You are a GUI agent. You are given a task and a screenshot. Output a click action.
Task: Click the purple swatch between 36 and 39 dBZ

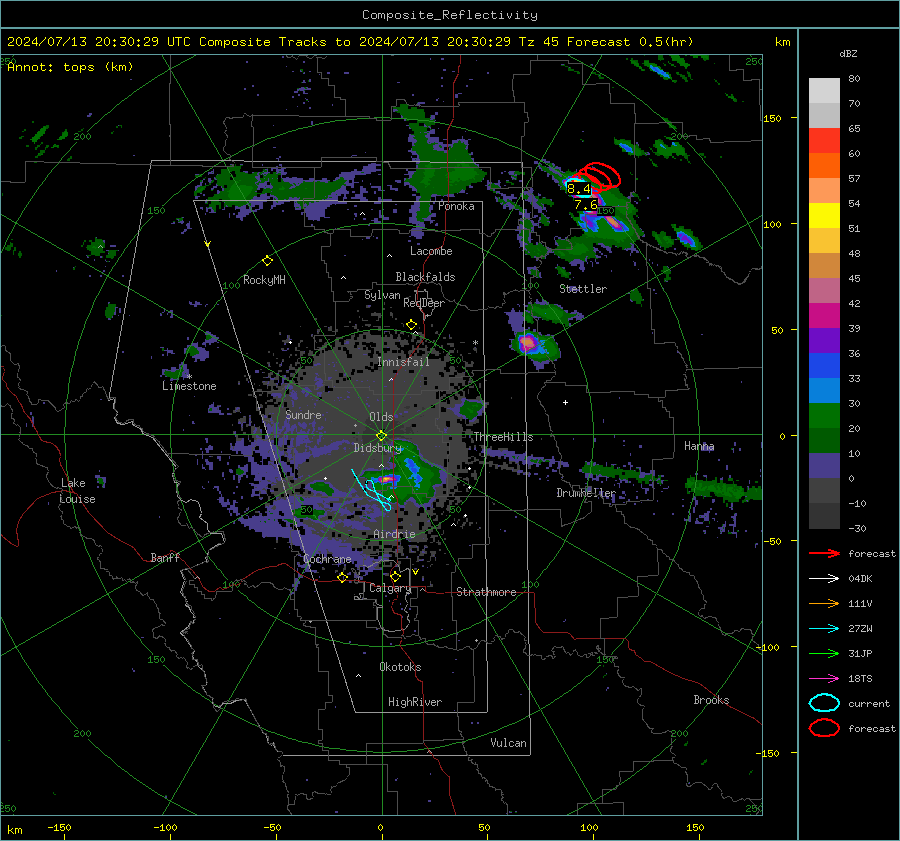824,341
